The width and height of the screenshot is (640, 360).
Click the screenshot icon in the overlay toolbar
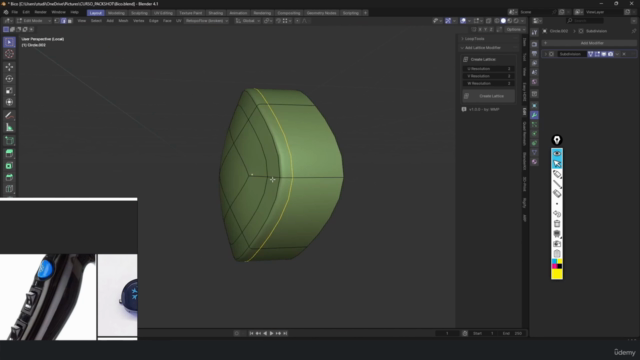tap(557, 244)
